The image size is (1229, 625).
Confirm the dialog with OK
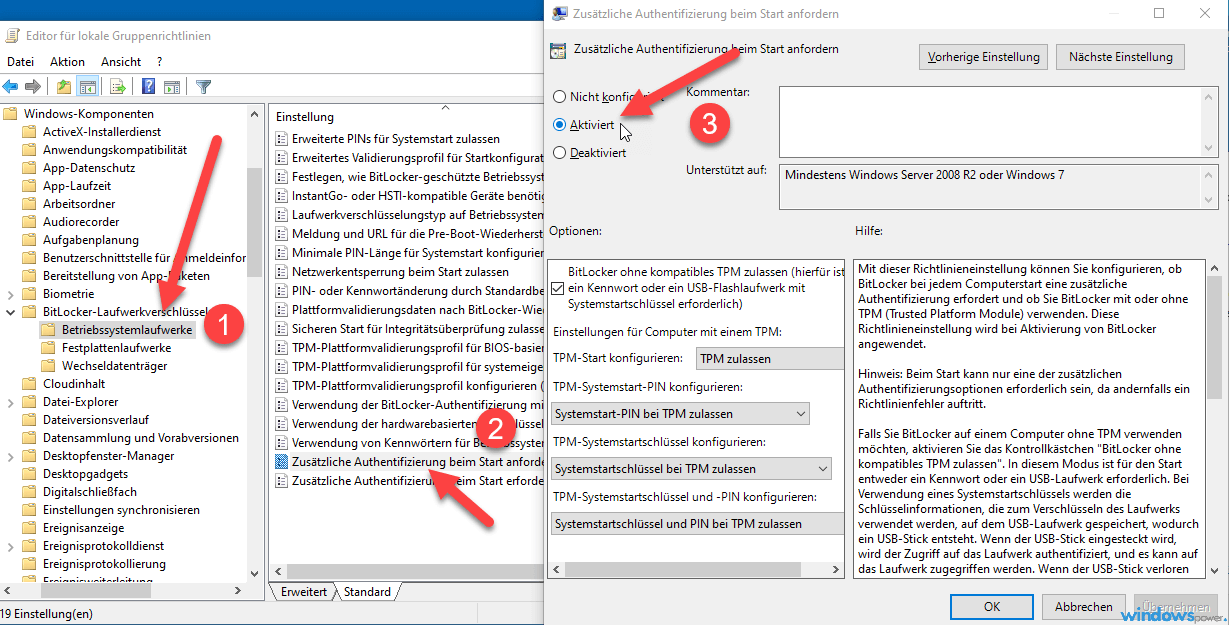[992, 606]
